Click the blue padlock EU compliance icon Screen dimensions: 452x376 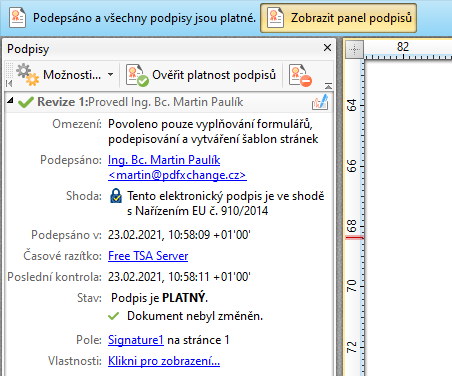click(x=116, y=196)
